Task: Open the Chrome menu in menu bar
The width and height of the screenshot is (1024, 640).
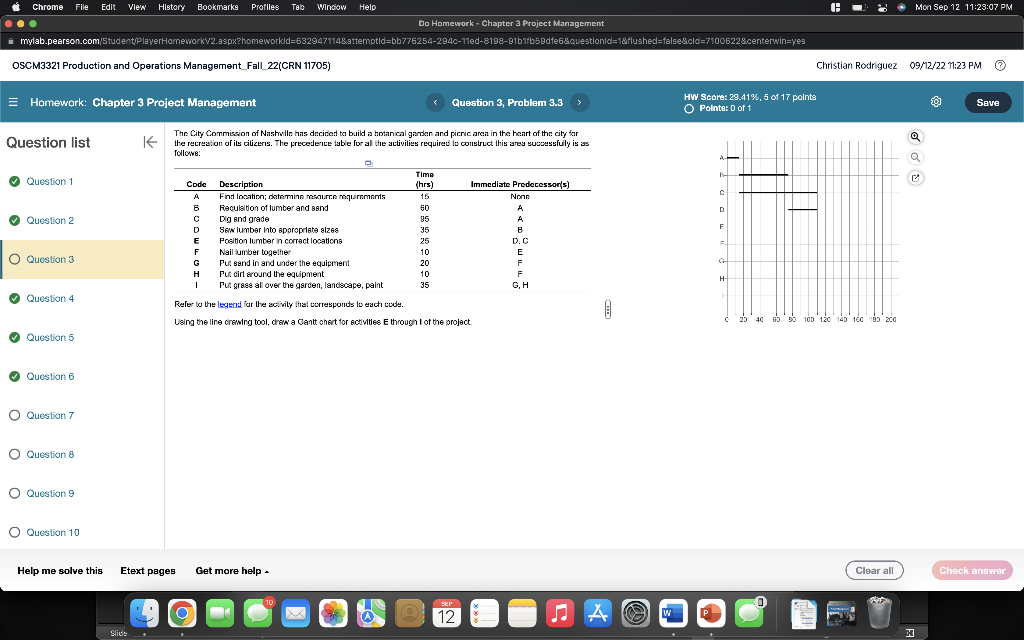Action: (x=48, y=7)
